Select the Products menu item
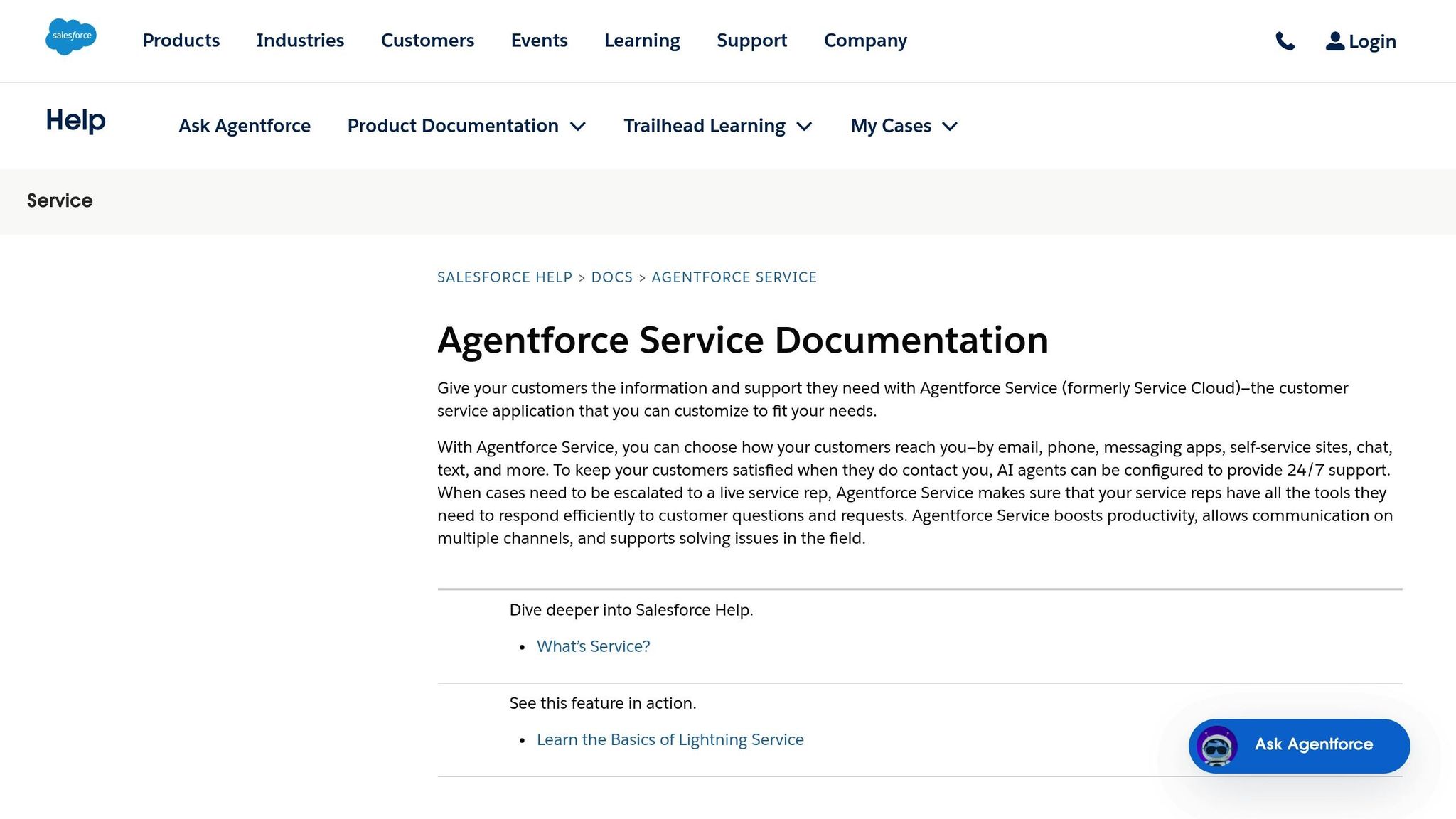This screenshot has height=819, width=1456. coord(180,41)
